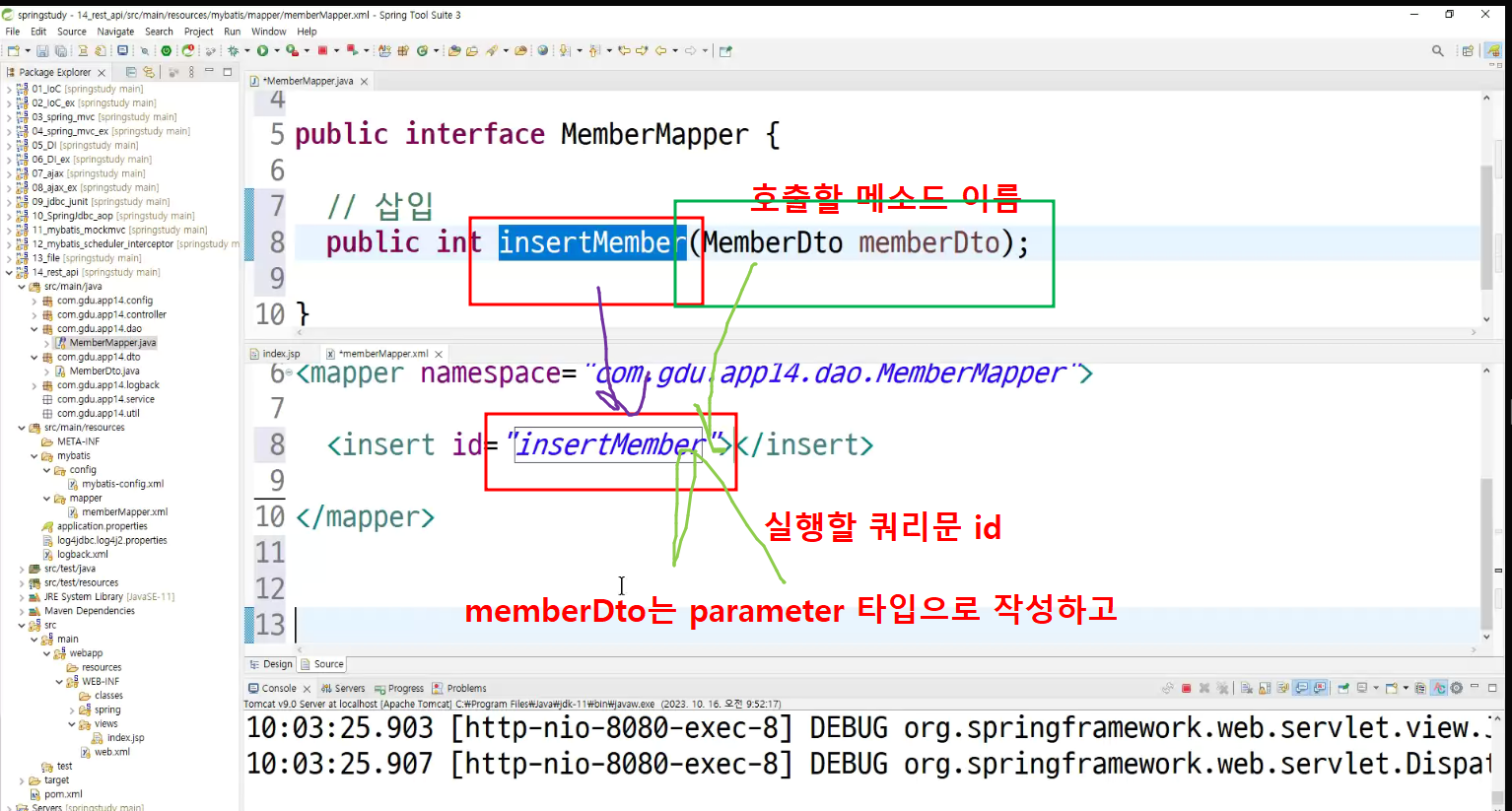Expand the com.gdu.app14.controller package
Image resolution: width=1512 pixels, height=811 pixels.
pos(34,314)
